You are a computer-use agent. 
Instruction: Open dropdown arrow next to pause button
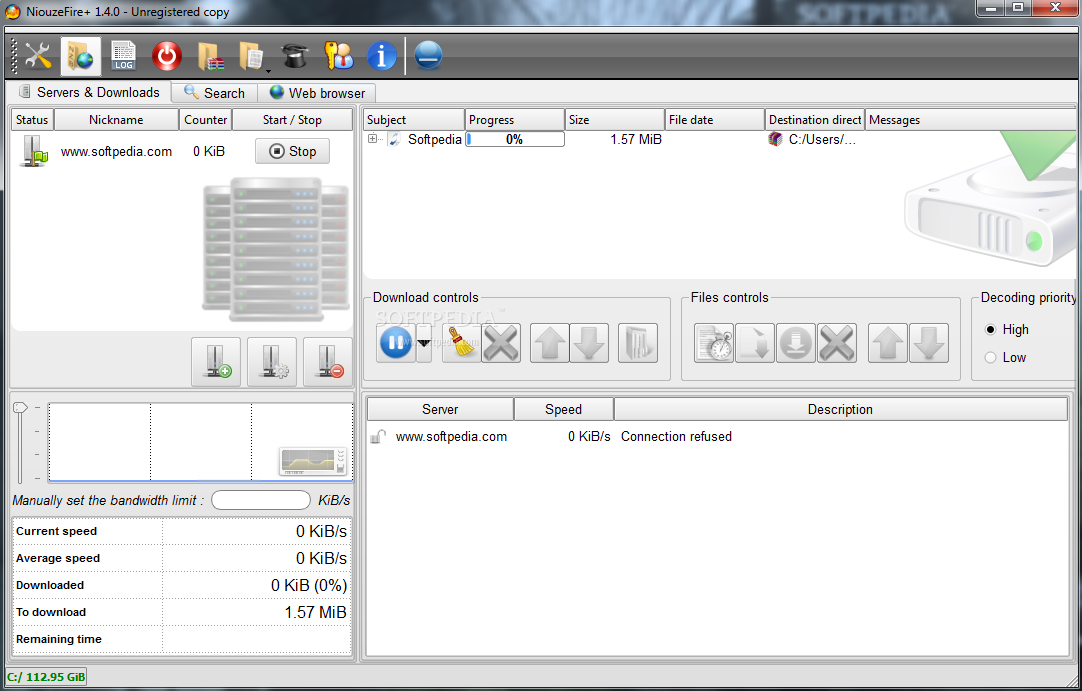pyautogui.click(x=424, y=342)
